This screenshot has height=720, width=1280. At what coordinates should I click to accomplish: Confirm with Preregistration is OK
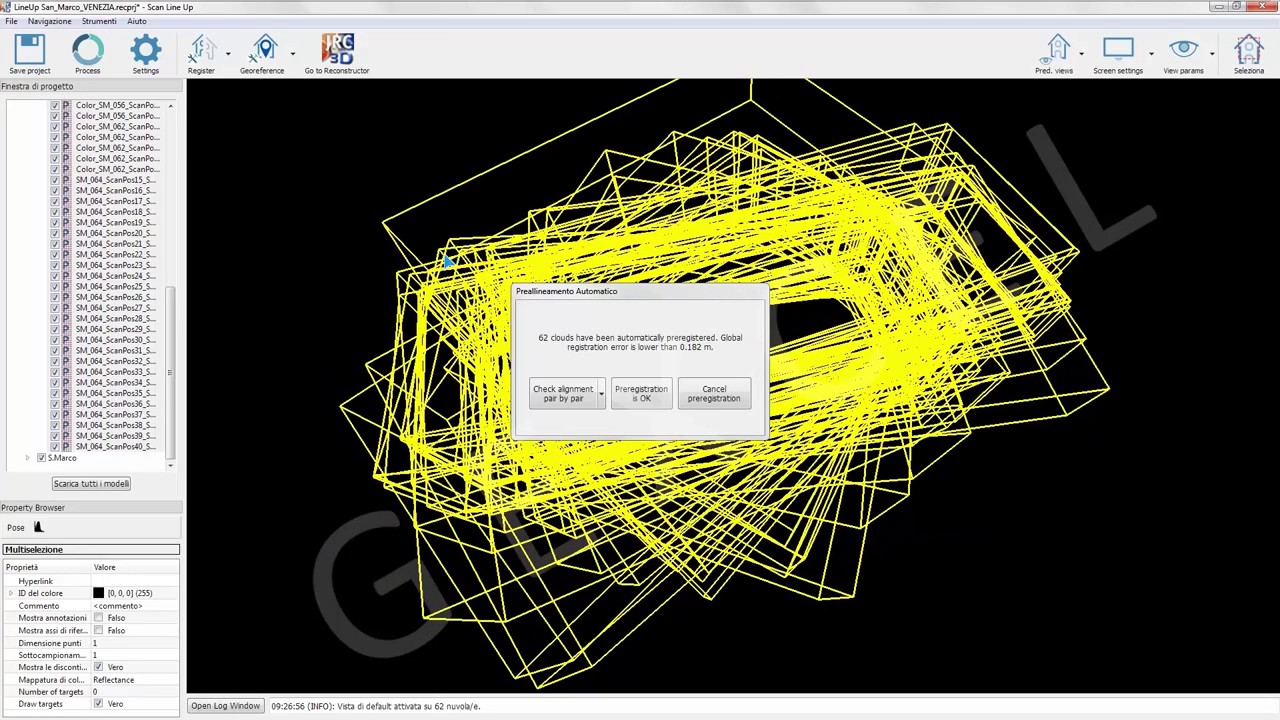click(x=641, y=394)
